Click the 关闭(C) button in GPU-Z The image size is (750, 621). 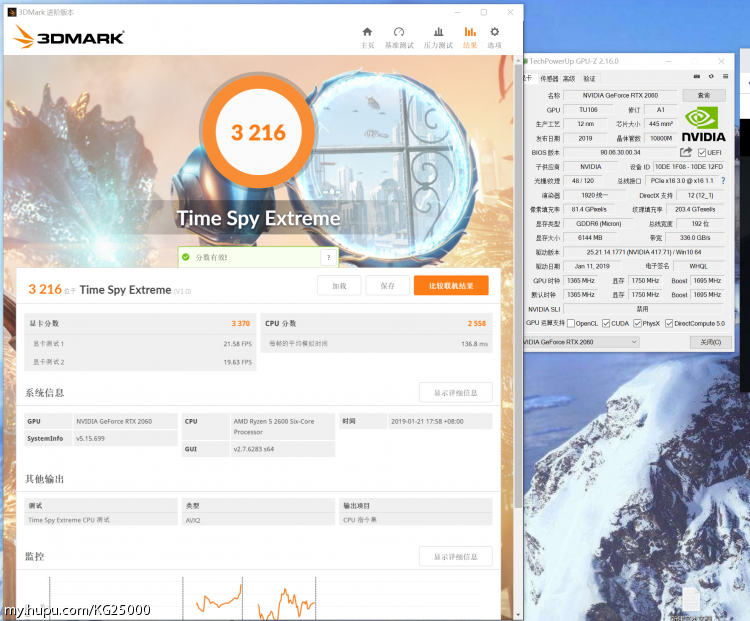point(710,342)
